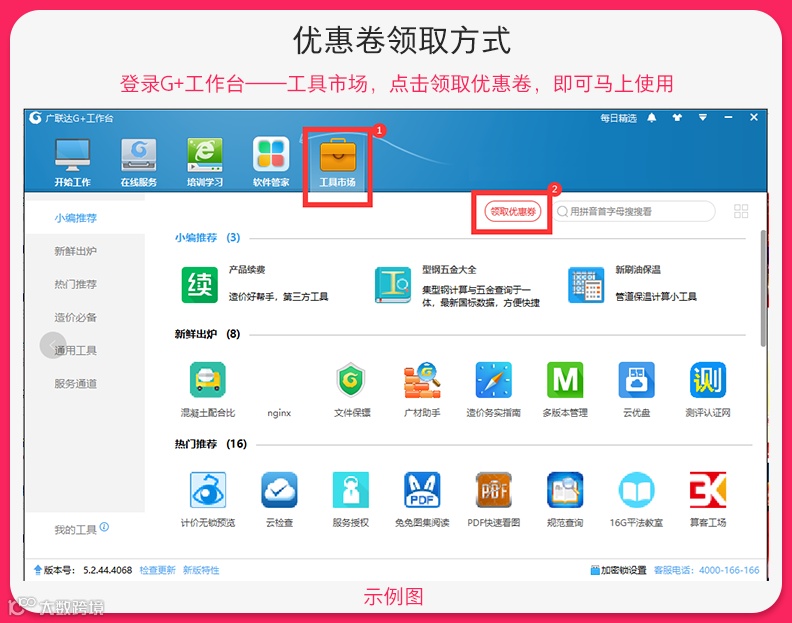Launch 计价无锁预览 eye icon
This screenshot has height=623, width=792.
208,490
